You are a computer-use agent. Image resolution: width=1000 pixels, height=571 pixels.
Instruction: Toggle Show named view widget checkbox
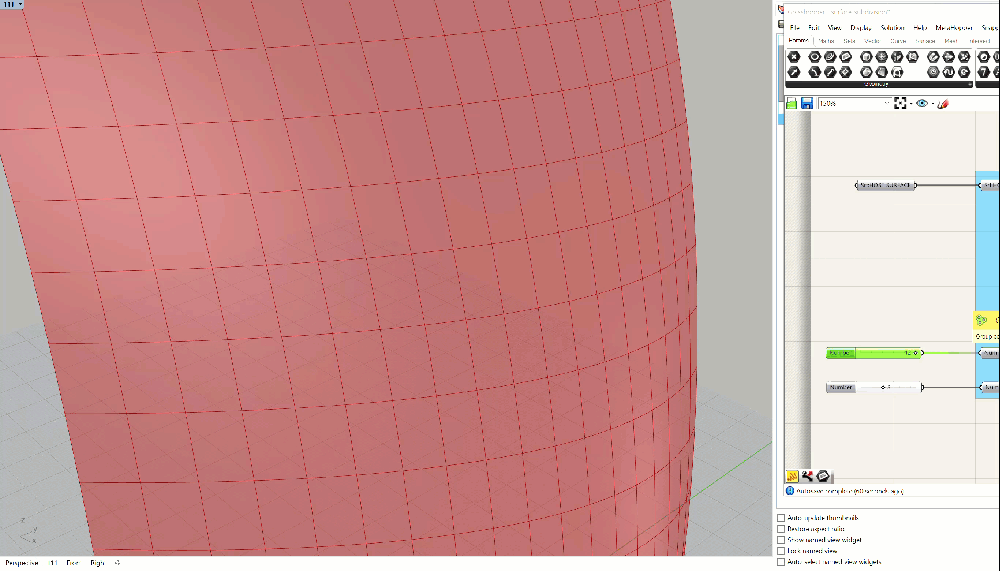click(x=782, y=539)
